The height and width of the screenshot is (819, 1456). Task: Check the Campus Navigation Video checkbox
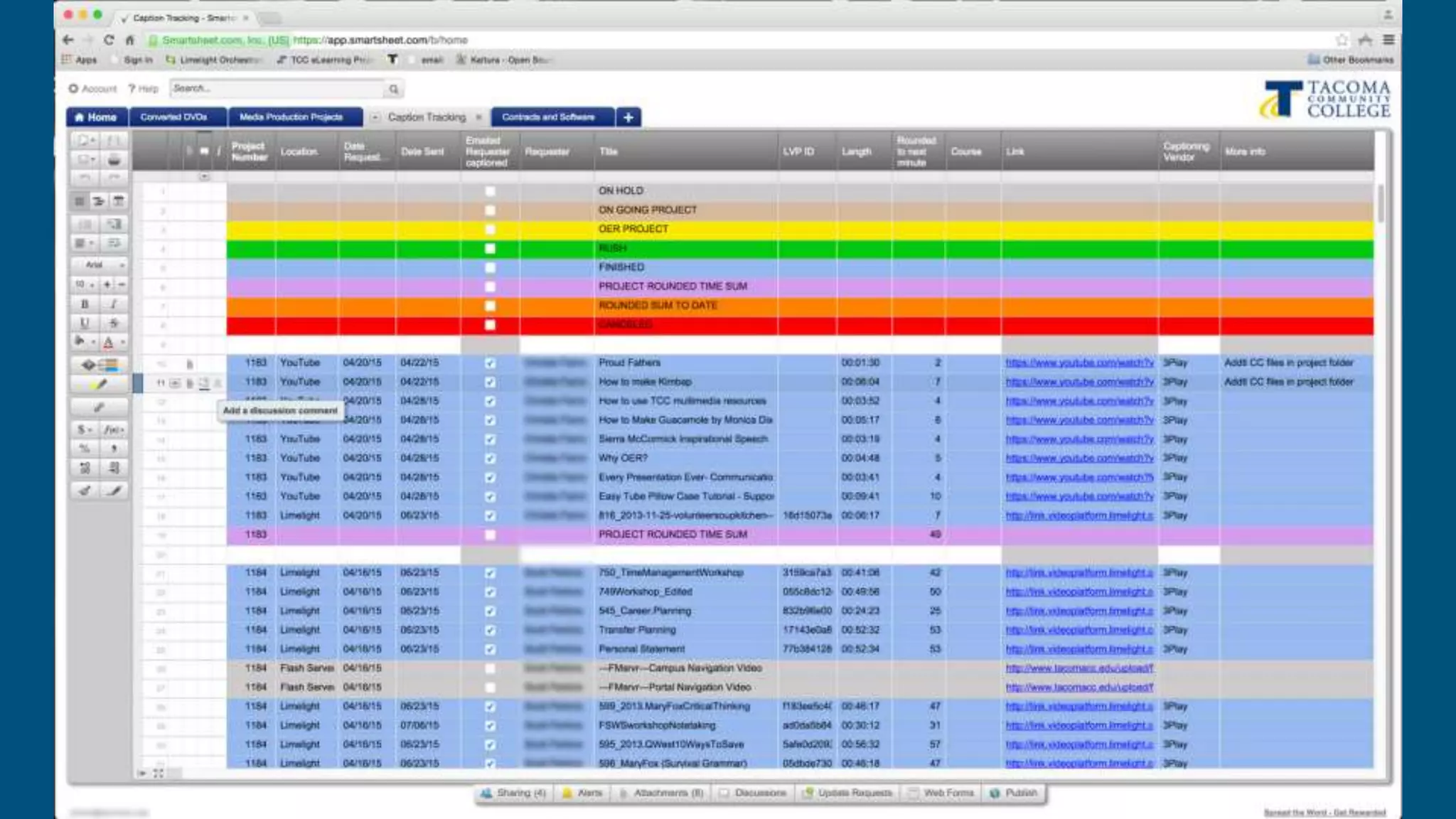(490, 668)
